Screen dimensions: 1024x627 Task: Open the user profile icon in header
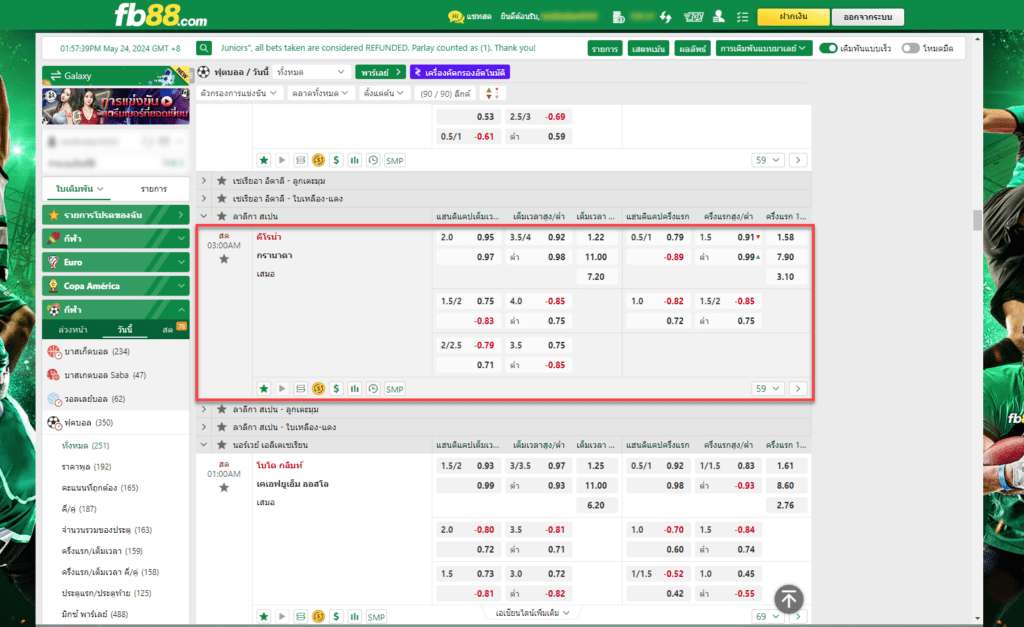718,17
